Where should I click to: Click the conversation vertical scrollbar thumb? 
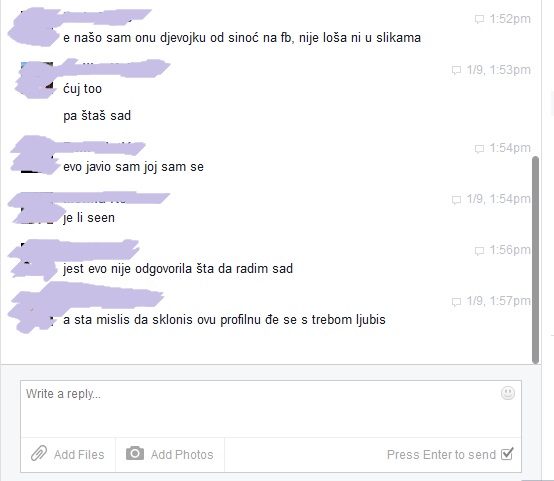coord(536,260)
